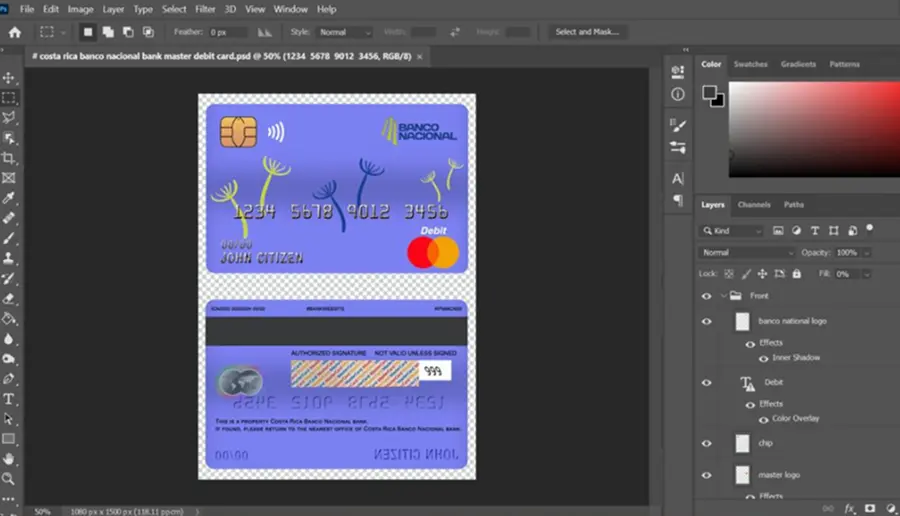Click the foreground color swatch
The height and width of the screenshot is (516, 900).
[x=709, y=92]
